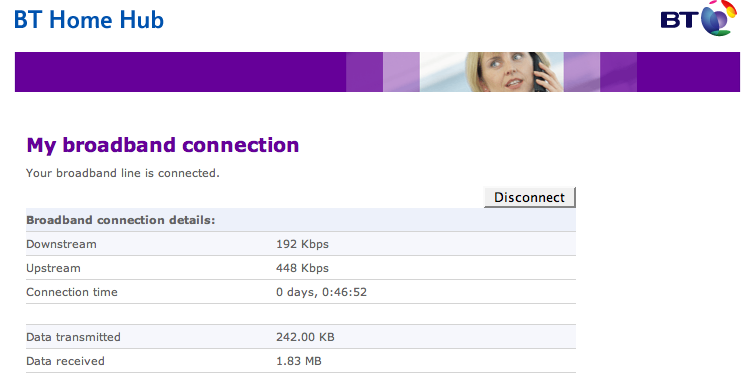The image size is (743, 387).
Task: Select the Data received label
Action: click(65, 361)
